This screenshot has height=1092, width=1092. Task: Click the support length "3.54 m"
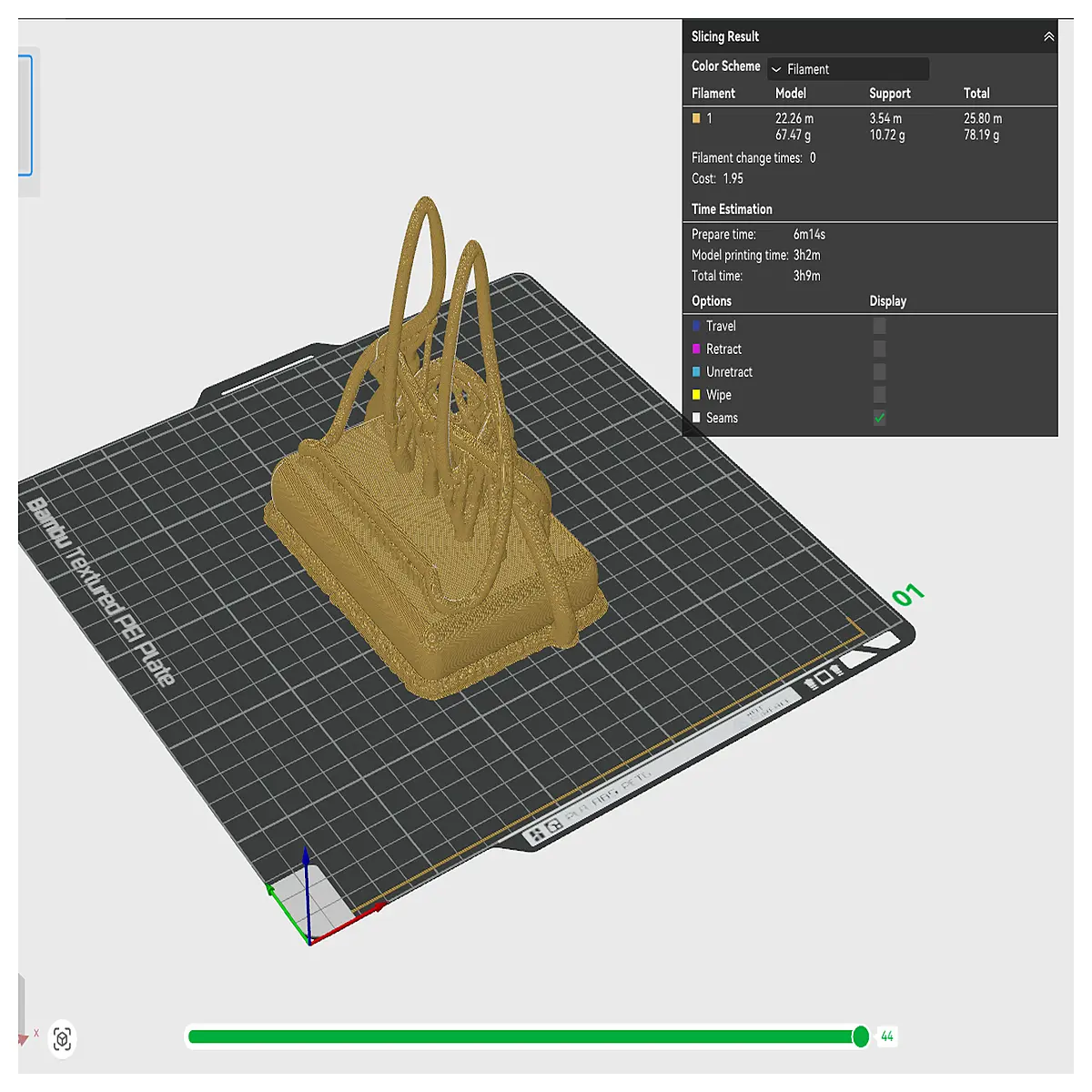[885, 118]
